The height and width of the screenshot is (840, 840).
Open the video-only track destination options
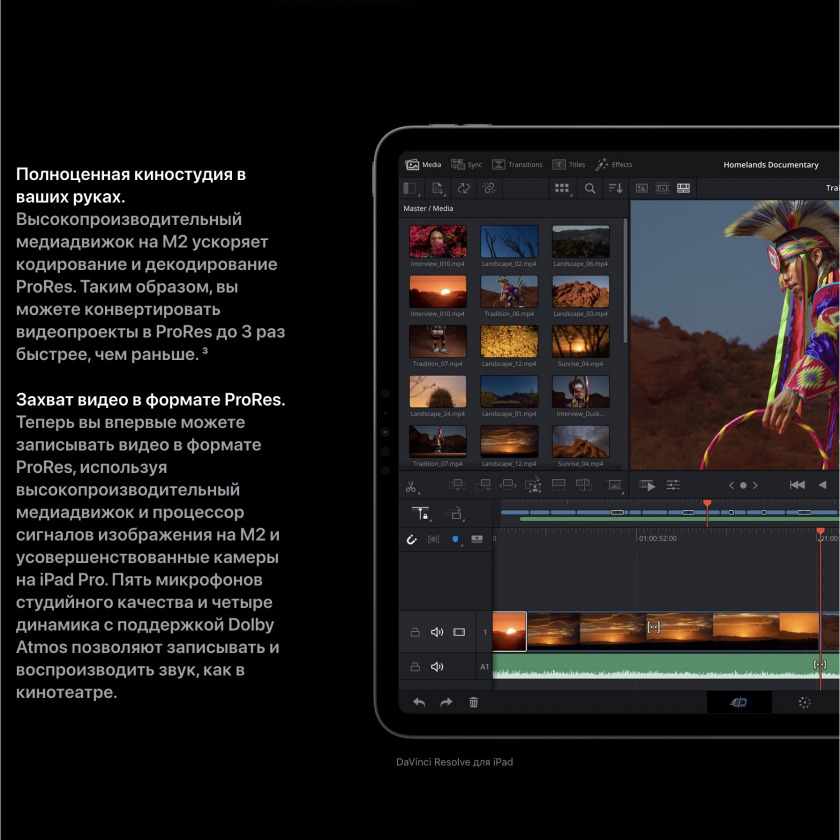tap(455, 513)
